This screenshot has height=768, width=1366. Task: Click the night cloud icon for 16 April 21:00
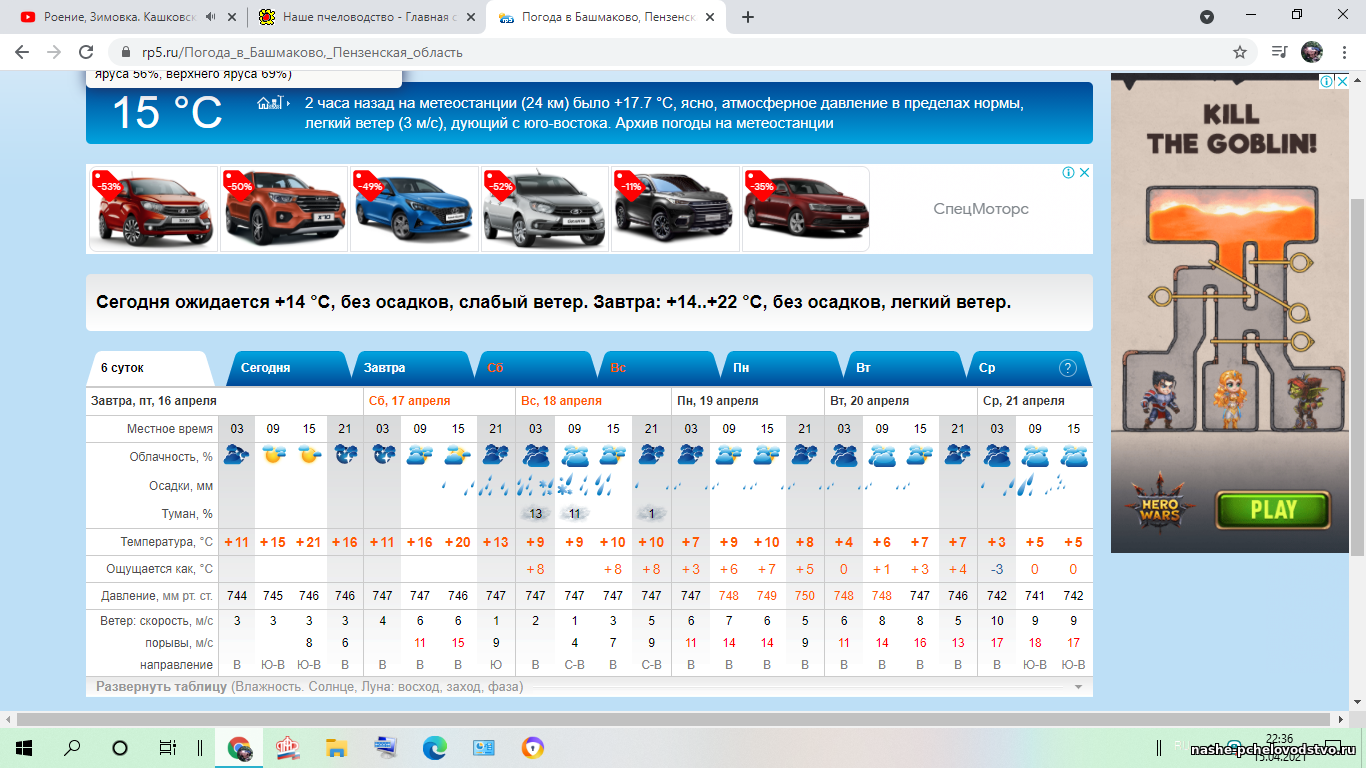pos(345,456)
